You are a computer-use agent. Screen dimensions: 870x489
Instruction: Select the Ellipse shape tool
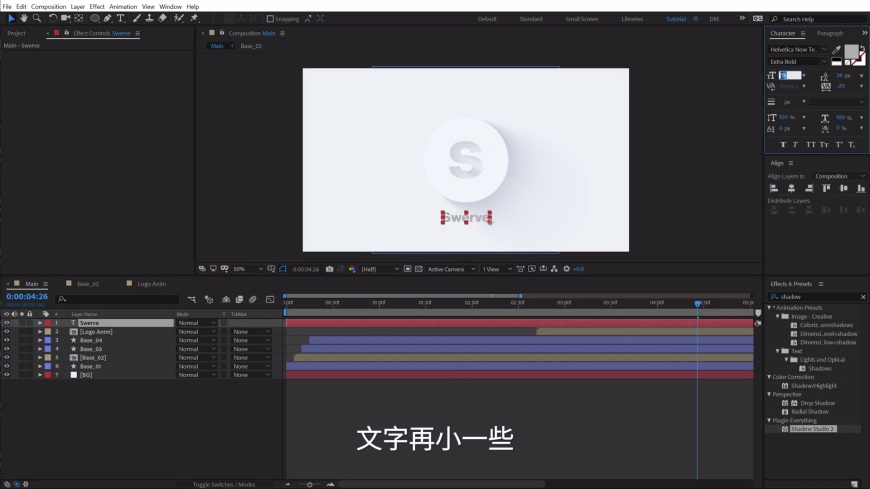click(95, 18)
